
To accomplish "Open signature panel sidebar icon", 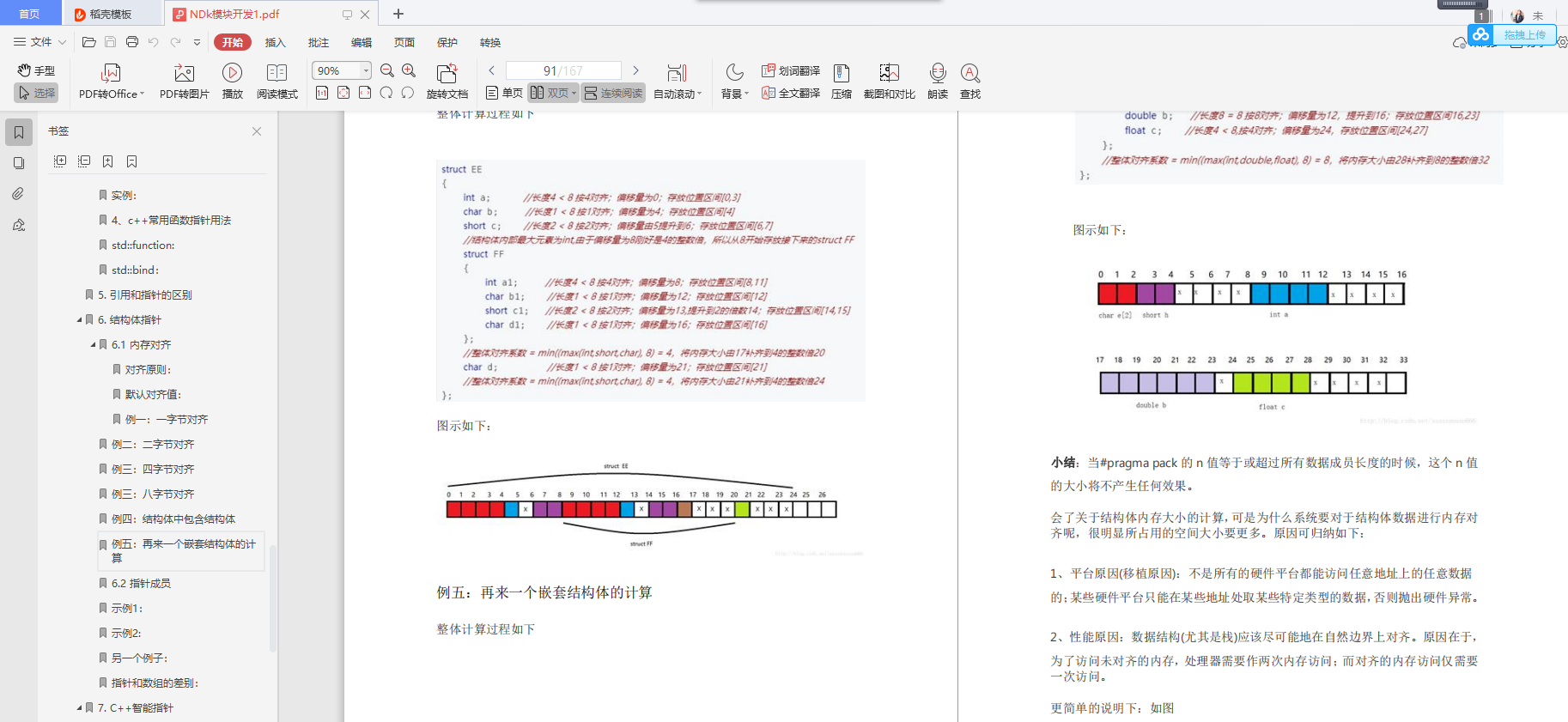I will pyautogui.click(x=19, y=225).
